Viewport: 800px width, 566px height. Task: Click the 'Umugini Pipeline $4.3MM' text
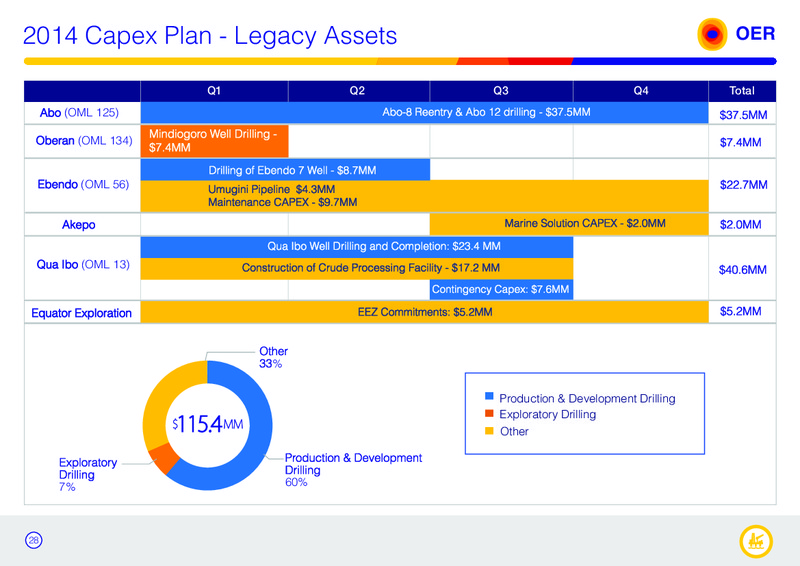click(x=271, y=189)
